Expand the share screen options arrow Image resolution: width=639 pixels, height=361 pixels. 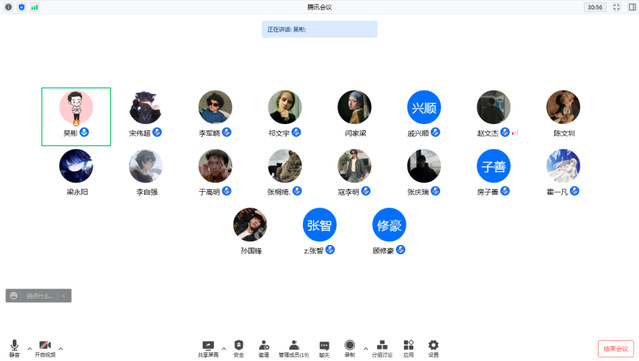tap(224, 349)
